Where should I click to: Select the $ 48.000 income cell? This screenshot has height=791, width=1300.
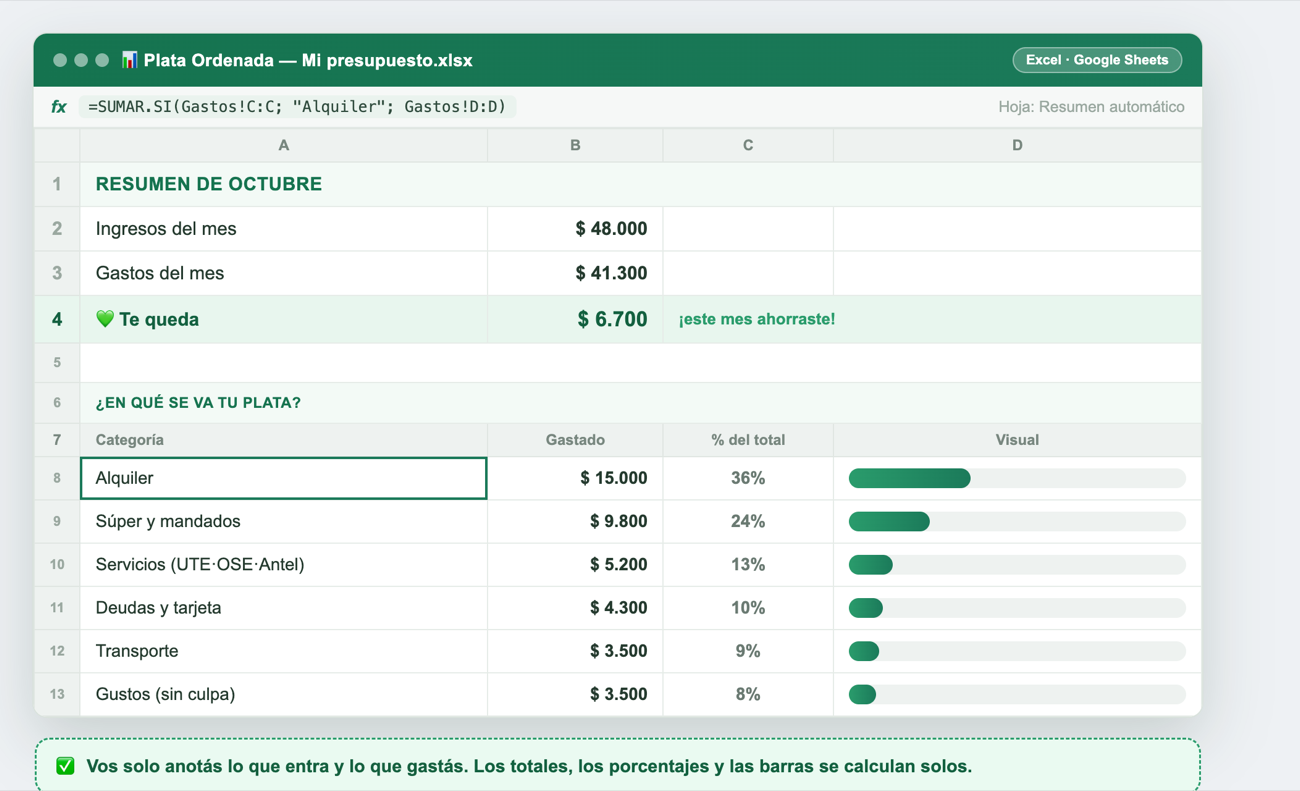point(575,229)
